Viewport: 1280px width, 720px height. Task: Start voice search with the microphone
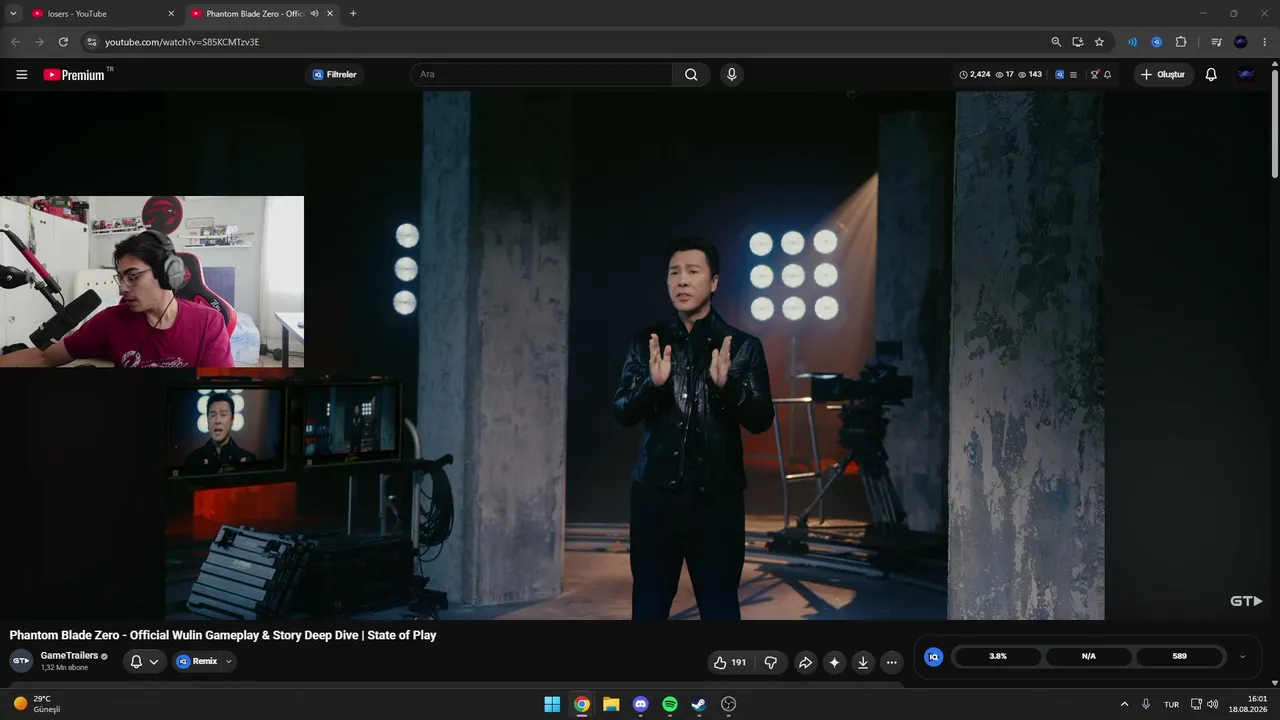coord(732,75)
